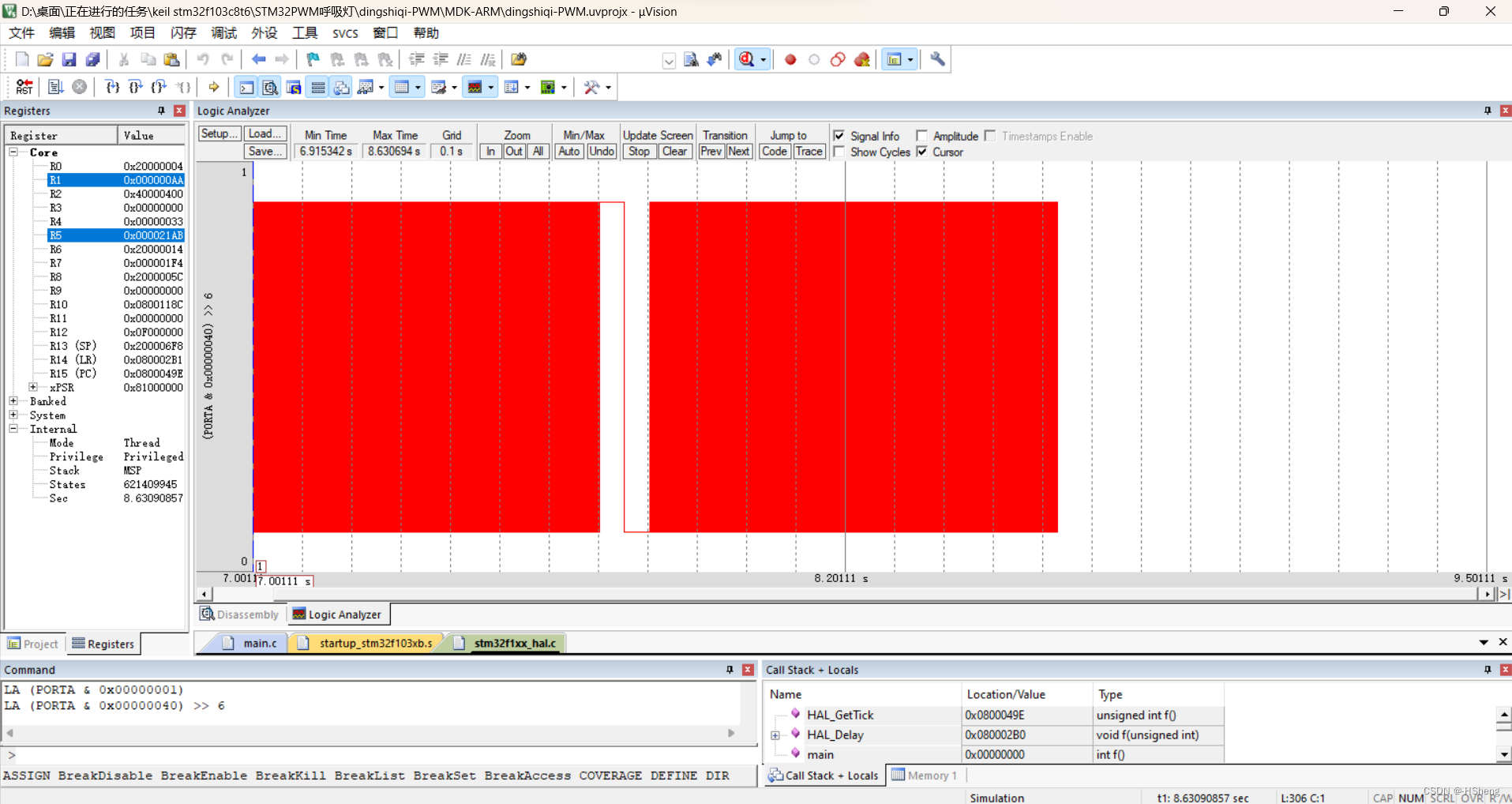This screenshot has height=804, width=1512.
Task: Reset the CPU with the RST icon
Action: click(24, 87)
